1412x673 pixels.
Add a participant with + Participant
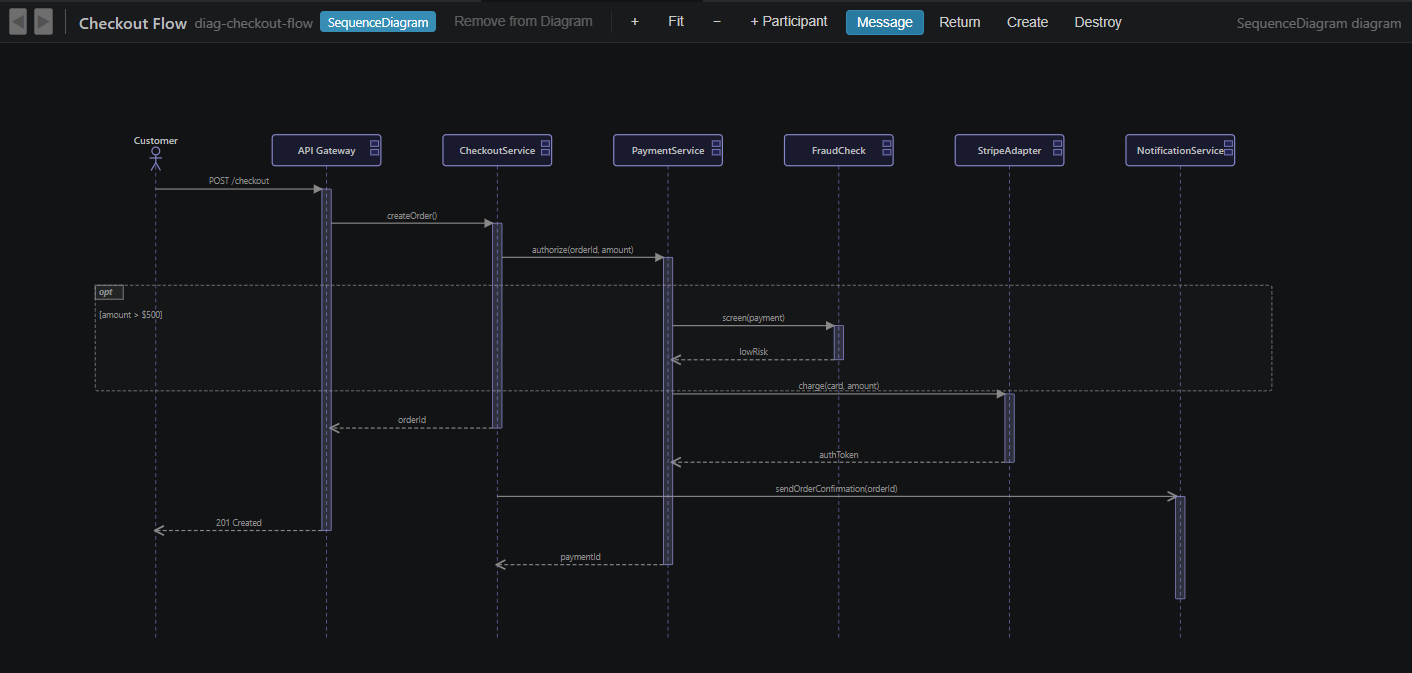(789, 21)
